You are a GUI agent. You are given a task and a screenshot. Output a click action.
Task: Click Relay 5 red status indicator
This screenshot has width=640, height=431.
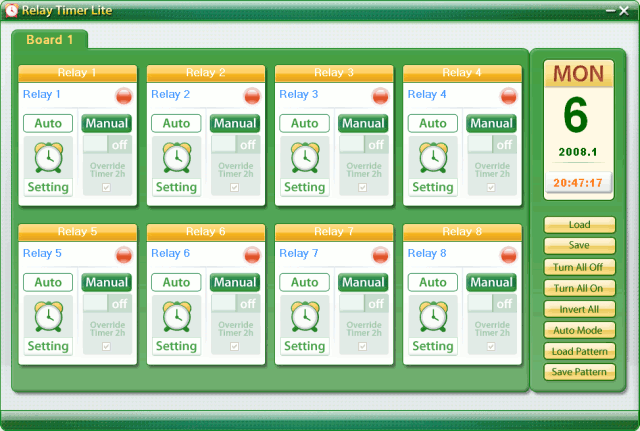(124, 255)
